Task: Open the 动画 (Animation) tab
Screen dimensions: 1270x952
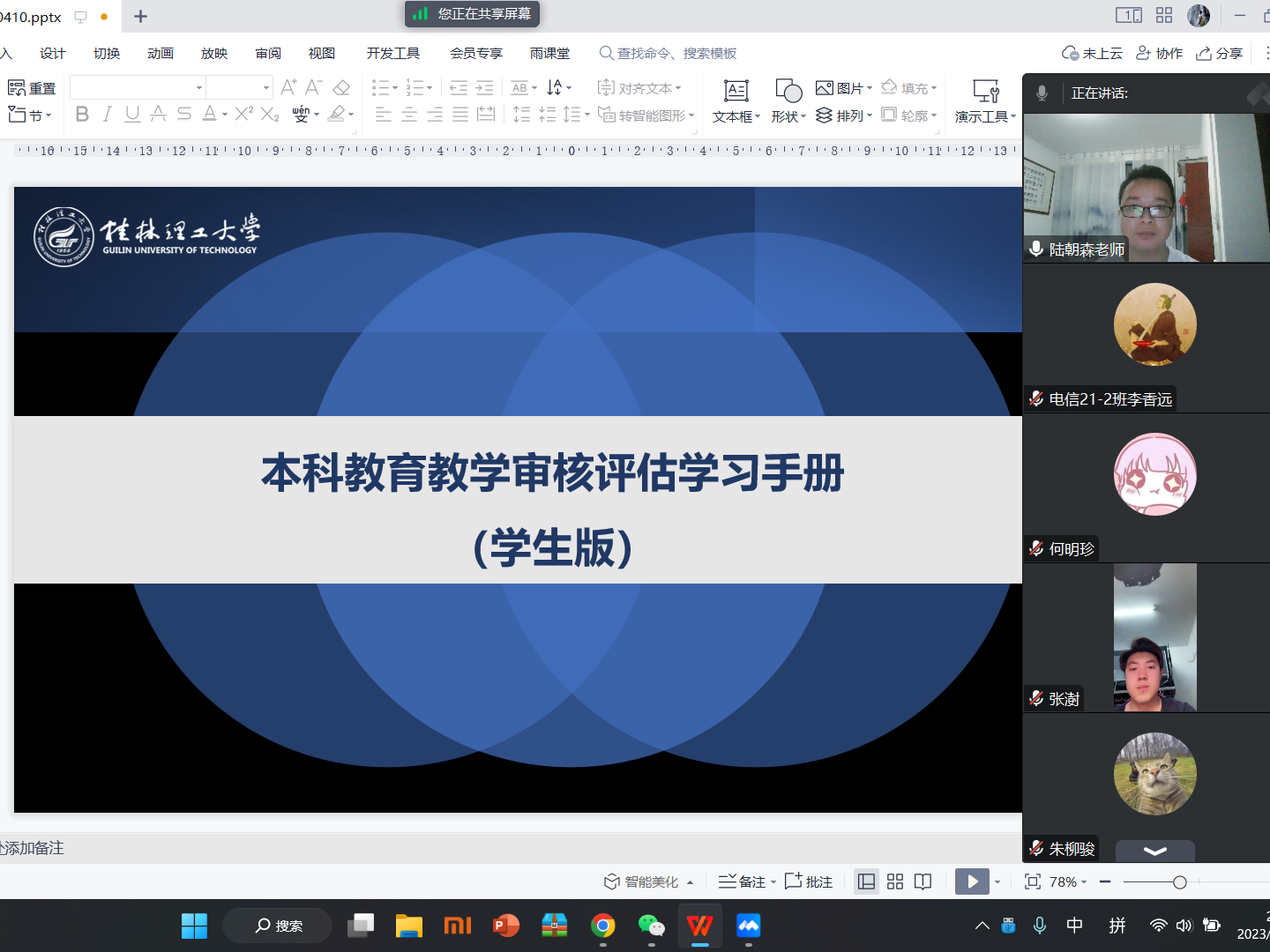Action: 161,53
